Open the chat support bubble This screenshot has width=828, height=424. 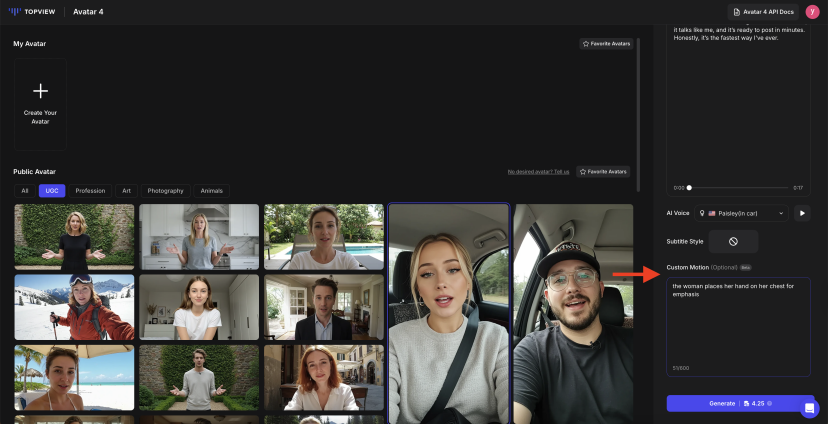[x=809, y=408]
